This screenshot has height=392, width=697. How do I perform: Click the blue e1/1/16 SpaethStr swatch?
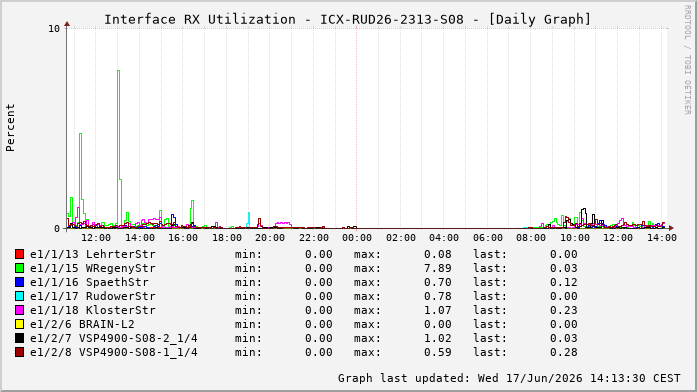(x=19, y=282)
